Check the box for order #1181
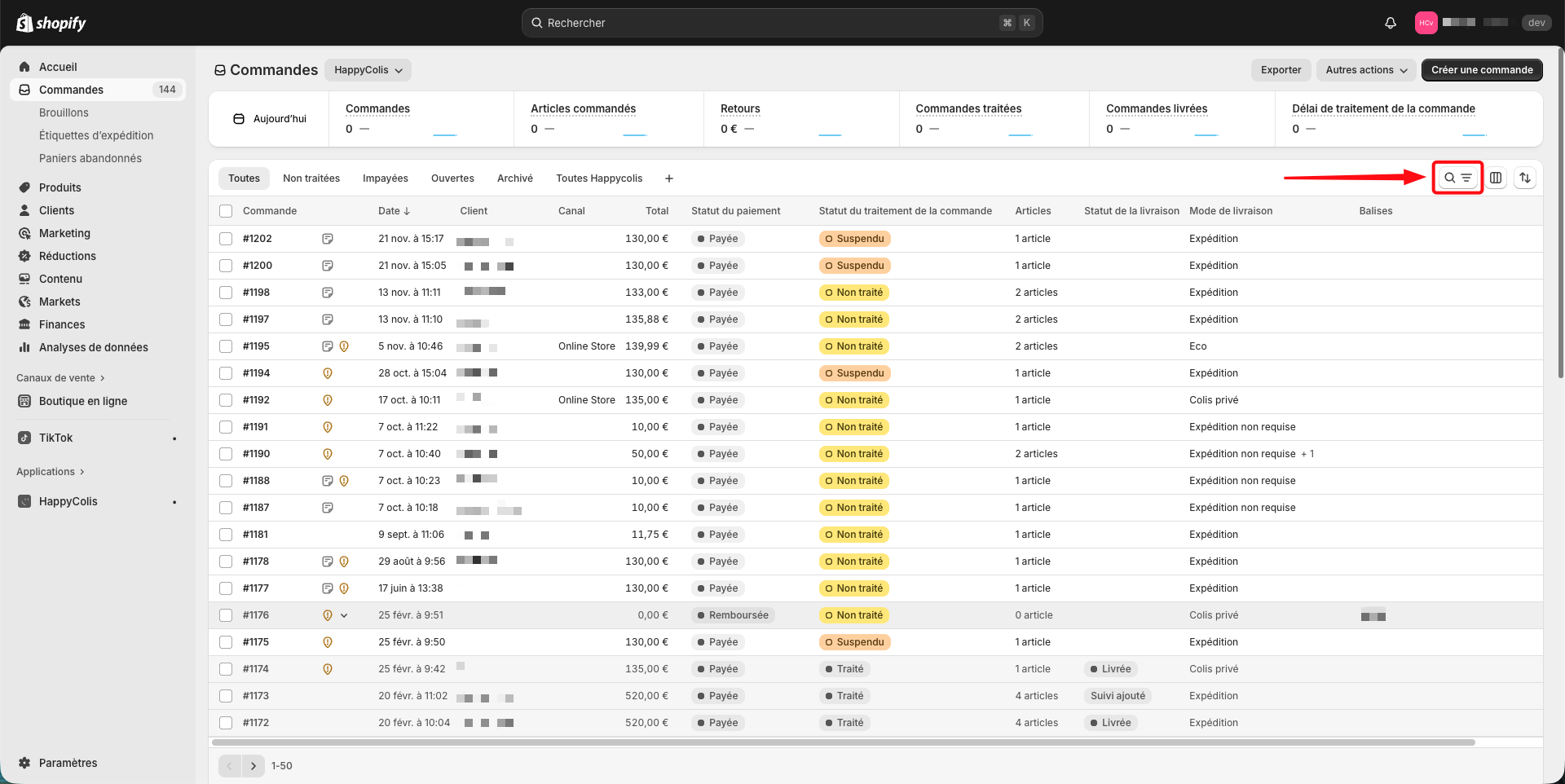Viewport: 1565px width, 784px height. (x=226, y=535)
